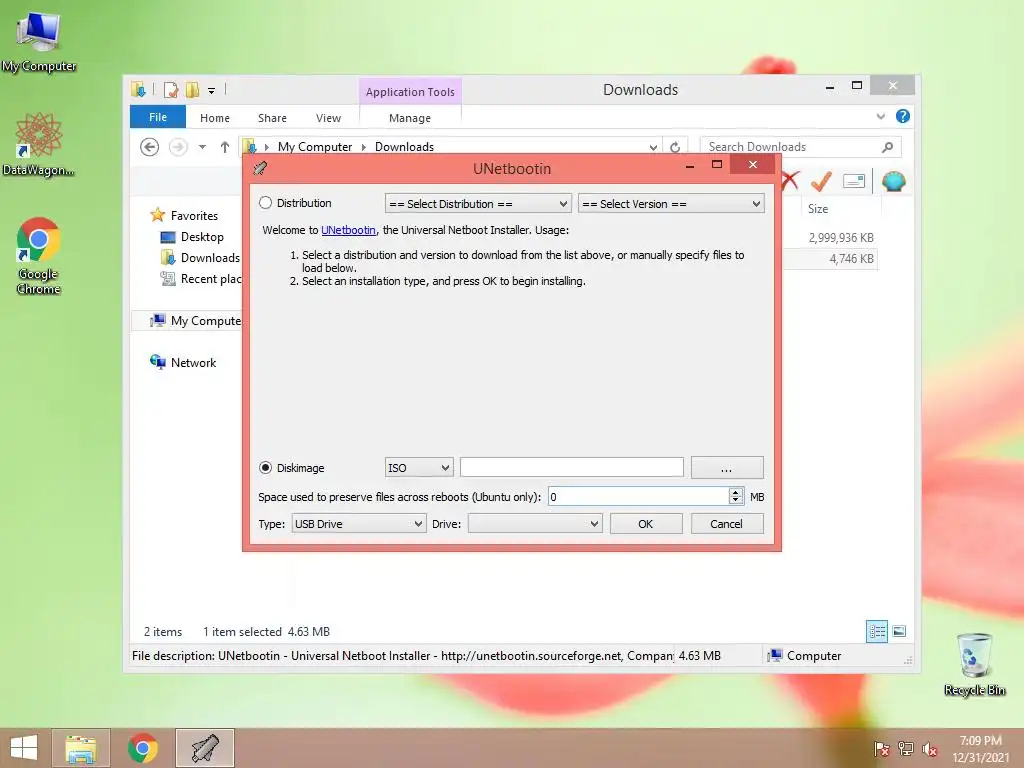1024x768 pixels.
Task: Click the muted volume tray icon
Action: (930, 748)
